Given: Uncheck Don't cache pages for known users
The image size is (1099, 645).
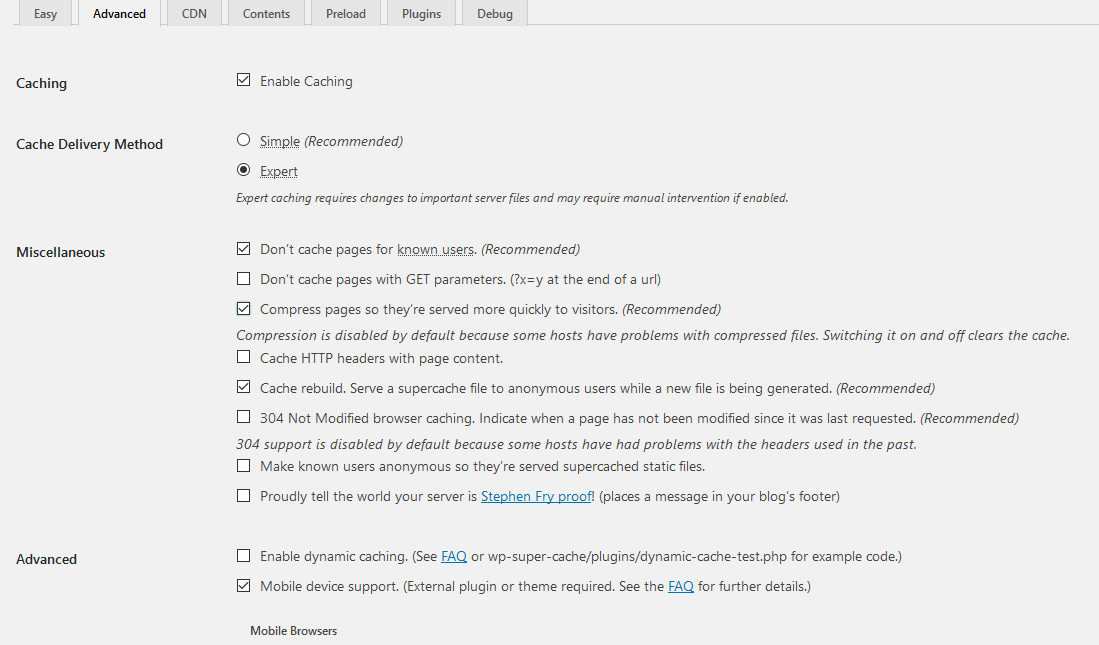Looking at the screenshot, I should pyautogui.click(x=244, y=248).
